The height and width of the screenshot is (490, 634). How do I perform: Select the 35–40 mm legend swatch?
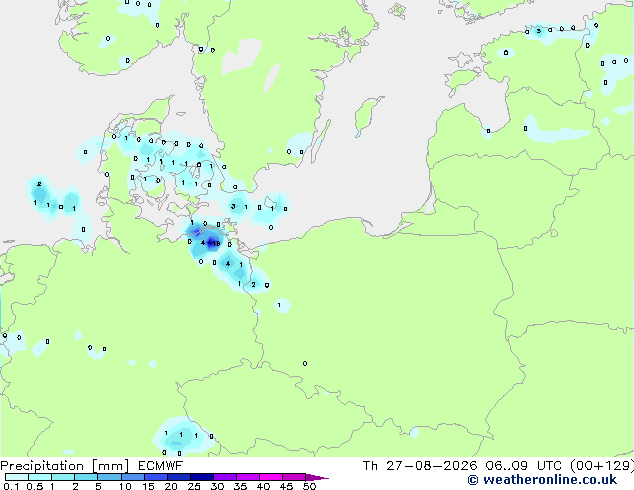point(248,477)
